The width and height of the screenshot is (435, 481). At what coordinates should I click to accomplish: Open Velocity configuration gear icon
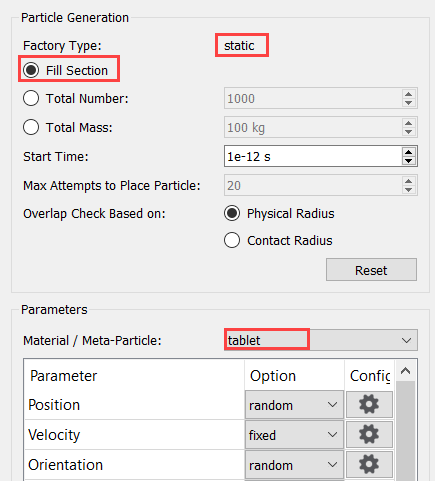click(369, 435)
